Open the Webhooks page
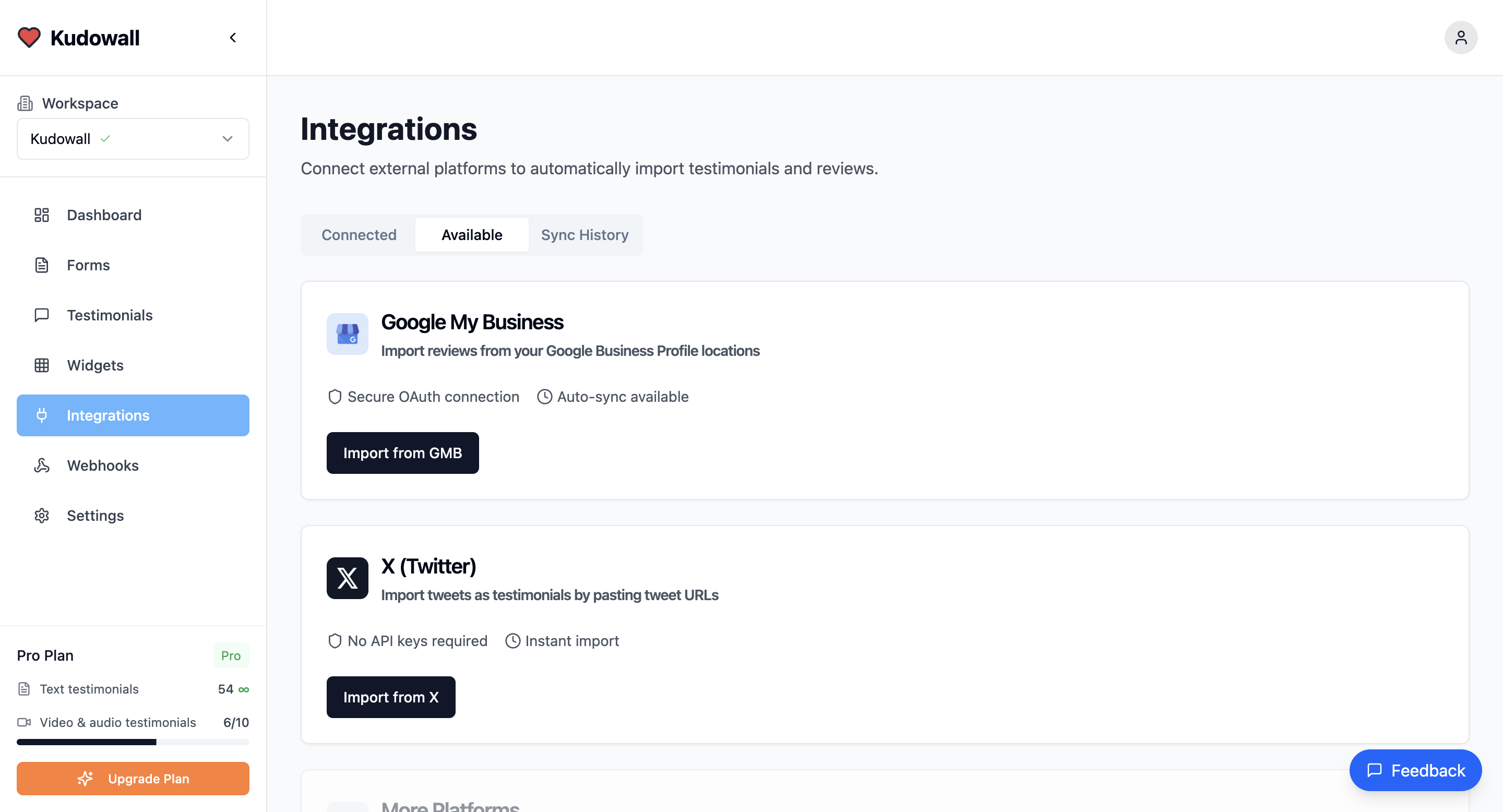This screenshot has height=812, width=1503. (x=133, y=466)
